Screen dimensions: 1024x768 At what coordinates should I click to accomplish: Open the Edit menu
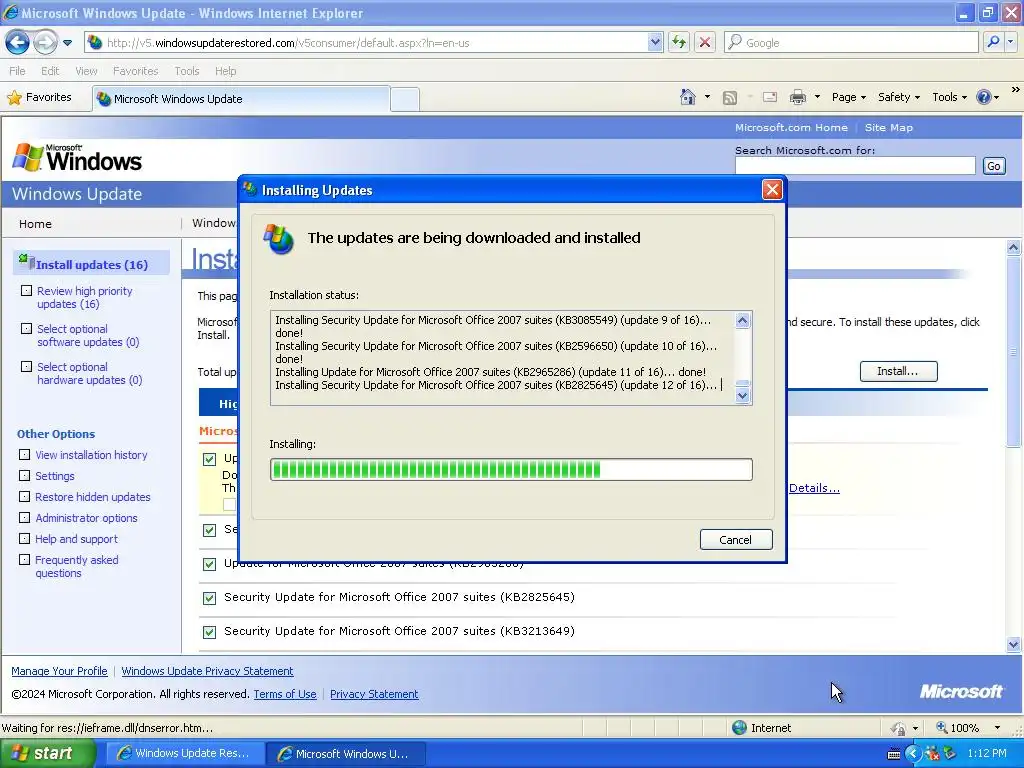pos(50,71)
